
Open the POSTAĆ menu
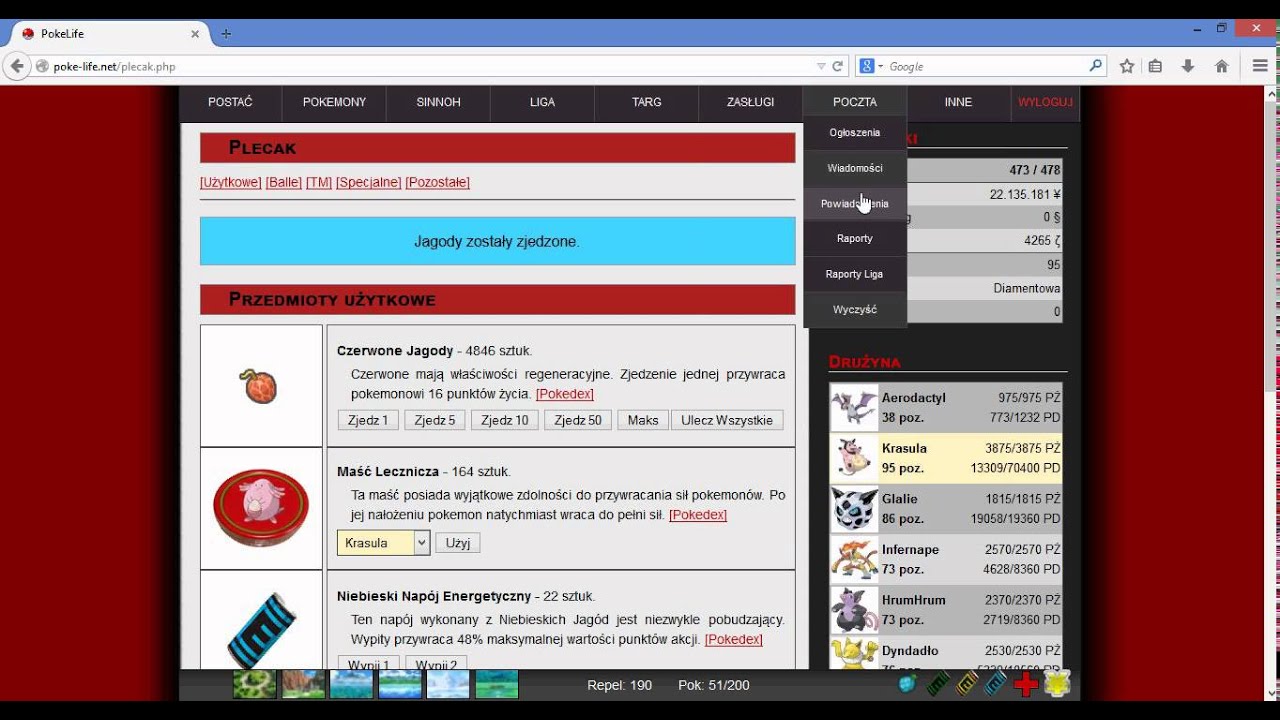[230, 102]
